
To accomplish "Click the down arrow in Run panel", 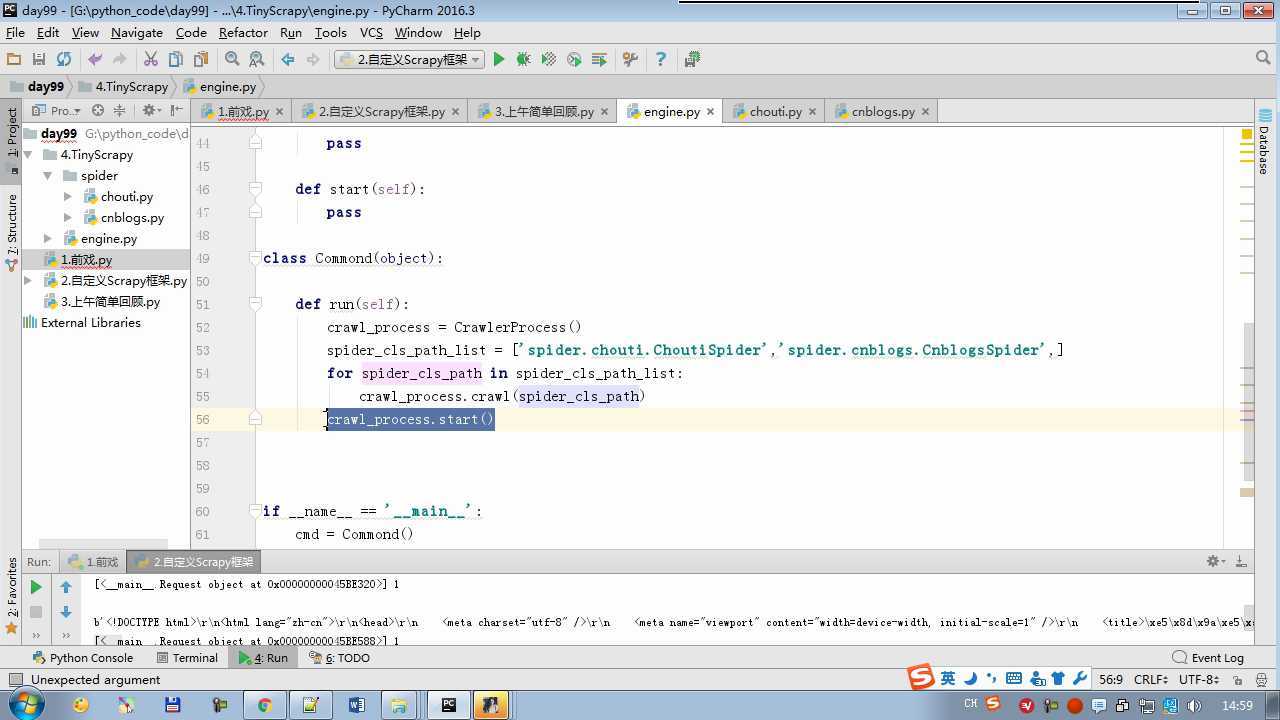I will pos(66,612).
